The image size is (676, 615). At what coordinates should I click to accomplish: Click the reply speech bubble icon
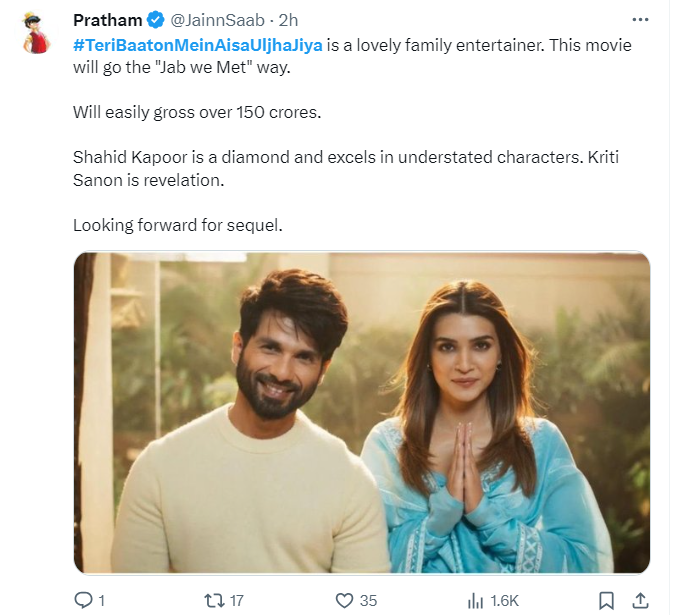[x=83, y=600]
